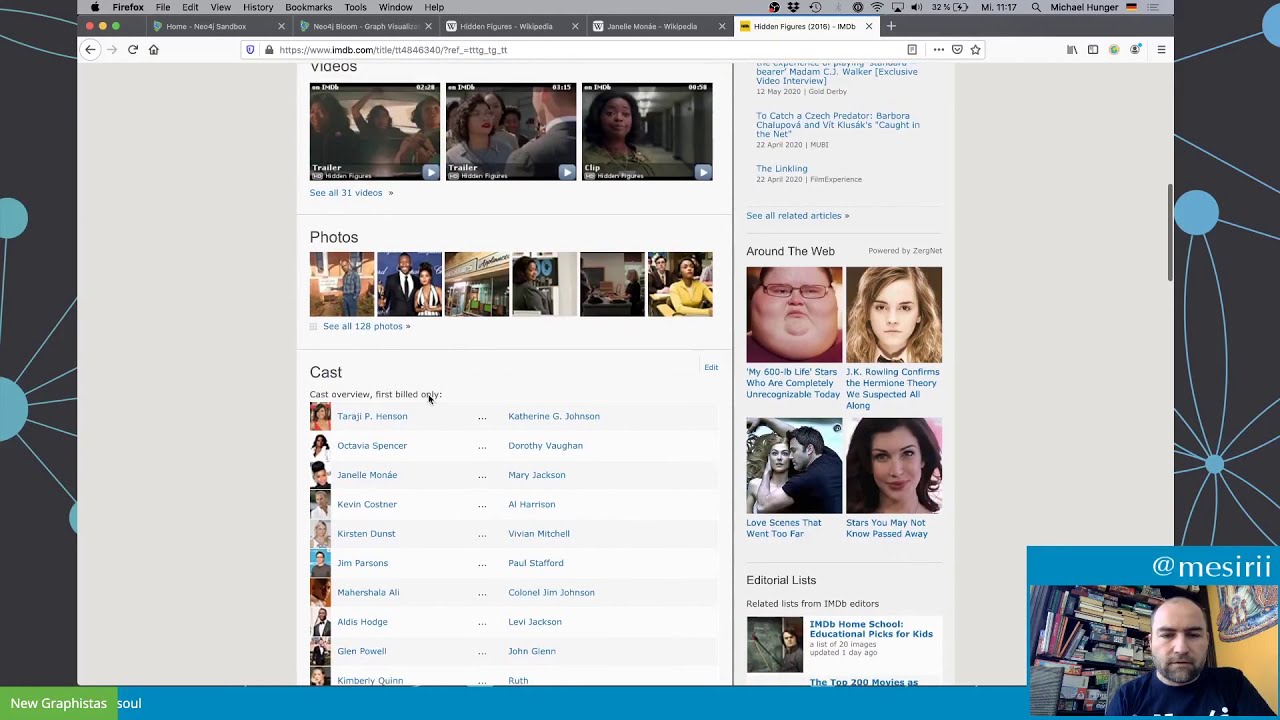Toggle reader view icon in address bar
The image size is (1280, 720).
[912, 50]
